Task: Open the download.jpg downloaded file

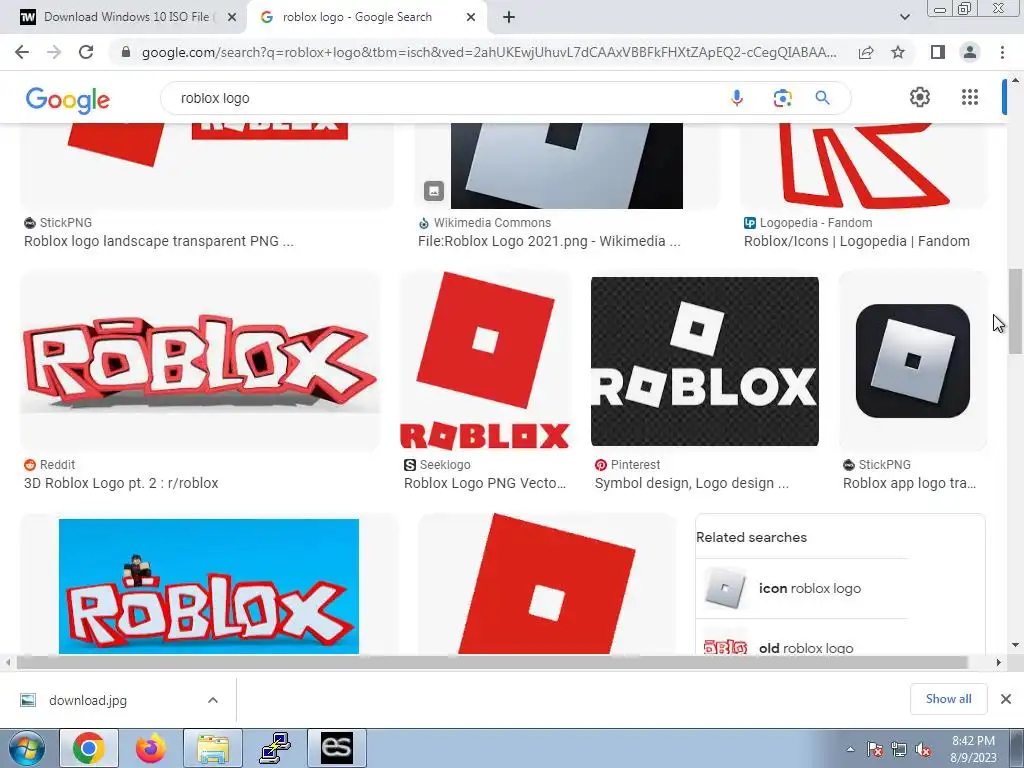Action: pos(88,700)
